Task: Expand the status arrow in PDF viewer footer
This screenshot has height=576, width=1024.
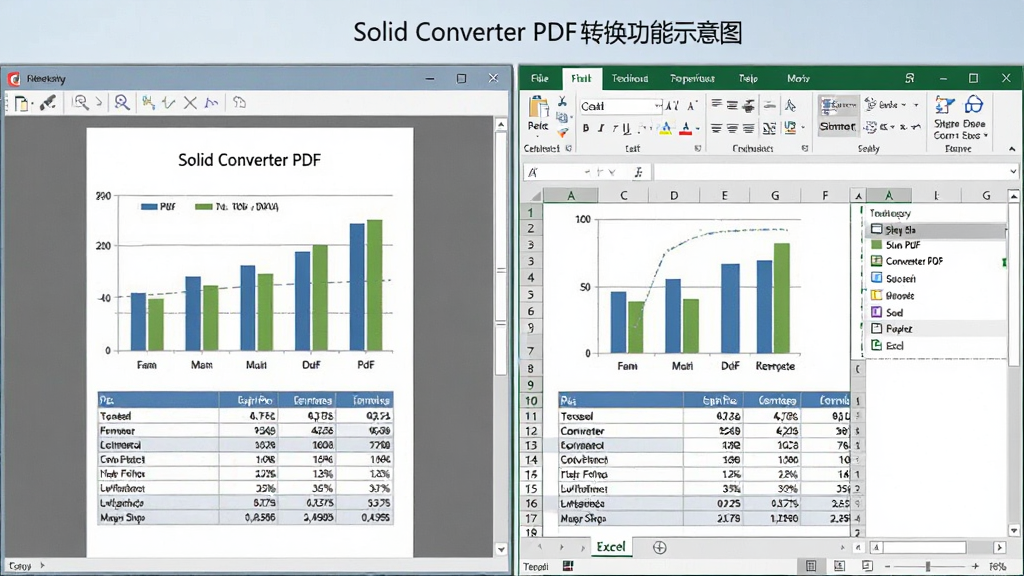Action: [42, 566]
